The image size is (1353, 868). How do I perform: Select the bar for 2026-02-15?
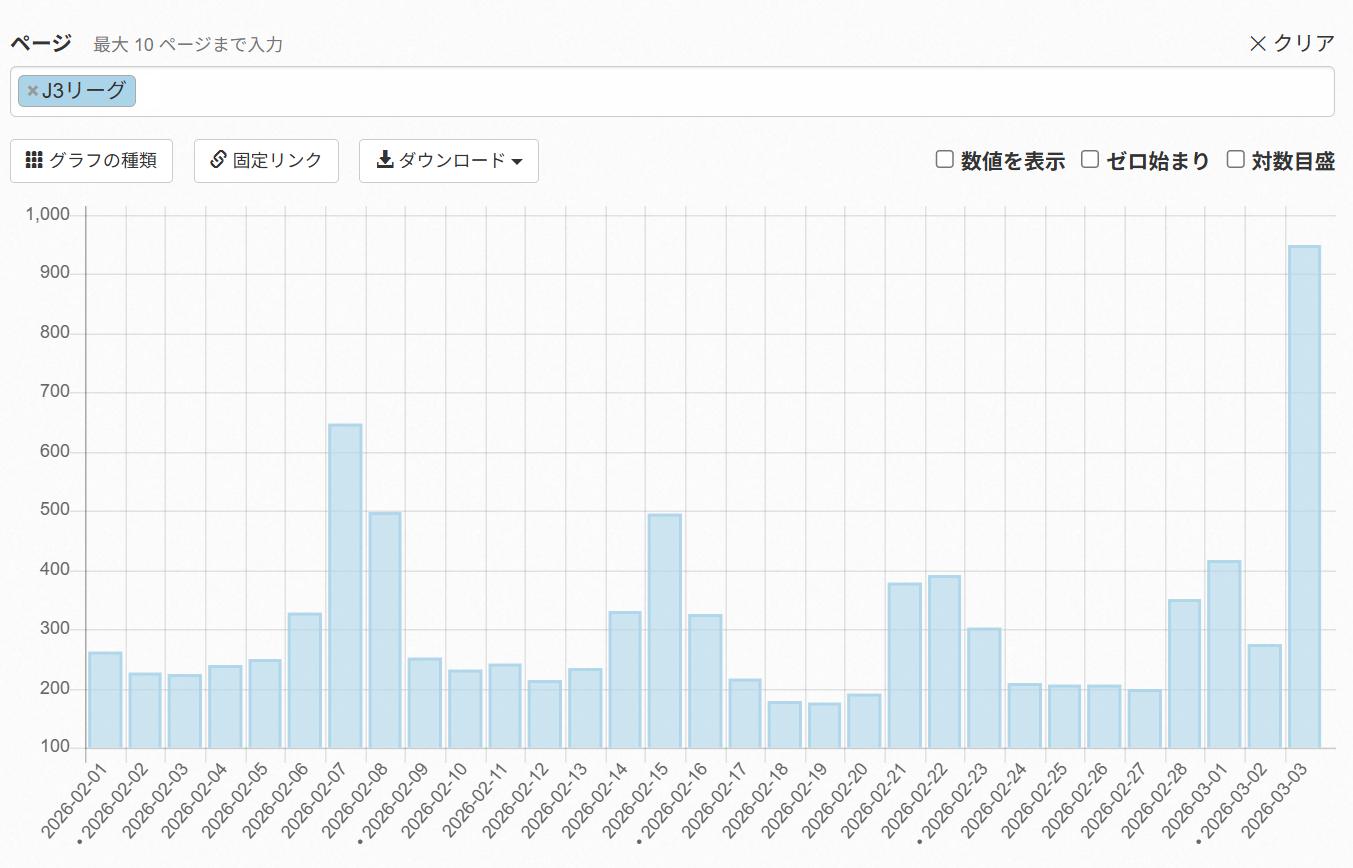[665, 631]
